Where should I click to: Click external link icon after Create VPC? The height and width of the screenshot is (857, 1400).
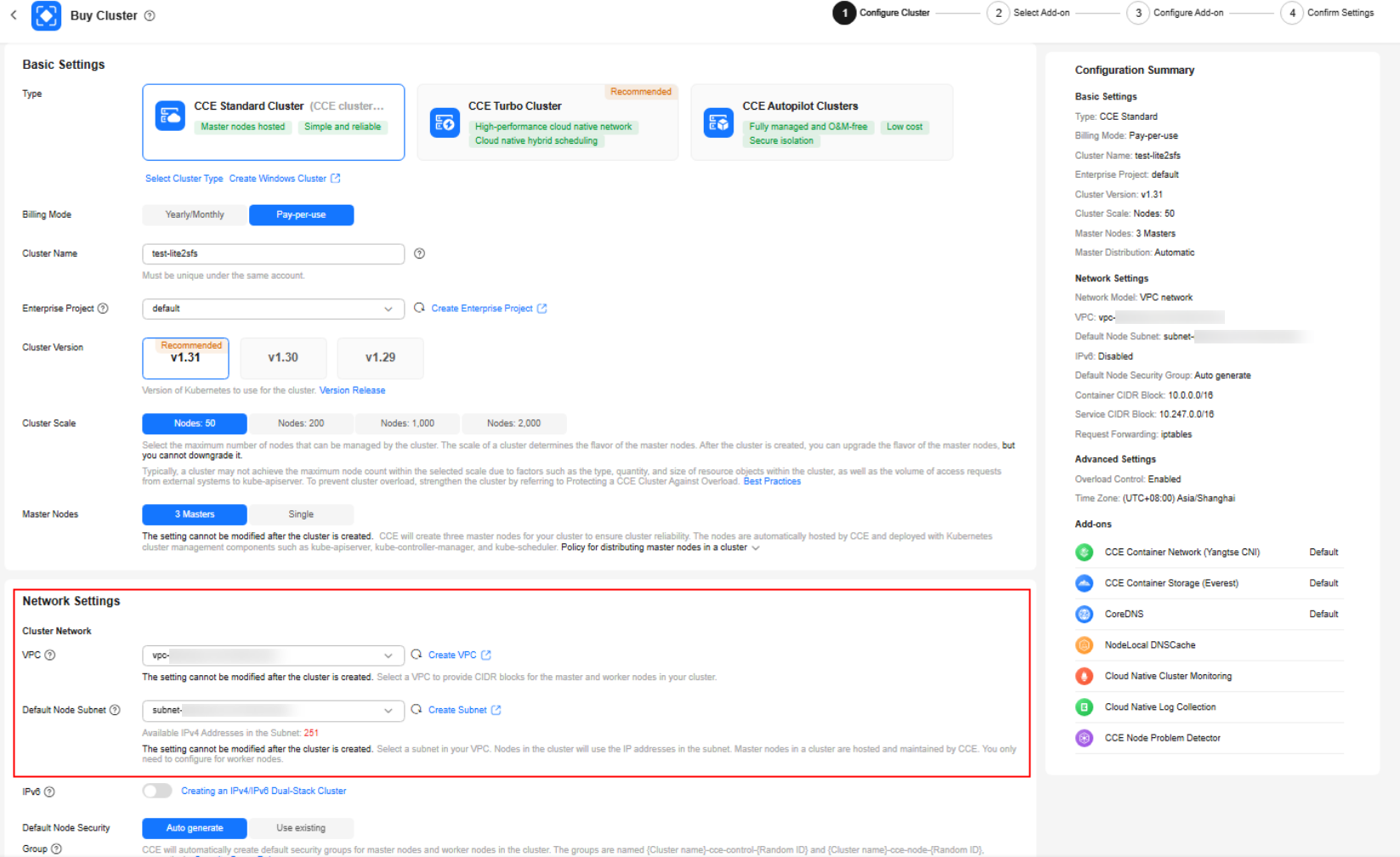(x=486, y=655)
